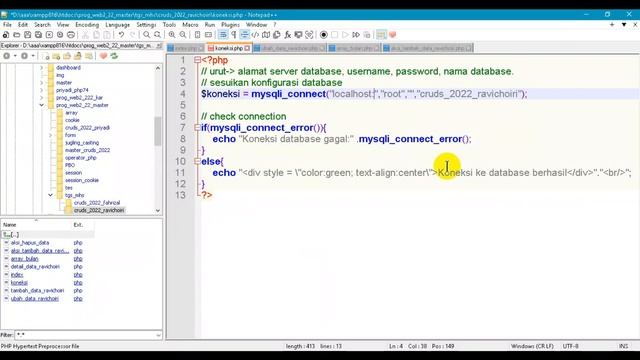This screenshot has height=360, width=640.
Task: Click the Redo toolbar icon
Action: tap(132, 35)
